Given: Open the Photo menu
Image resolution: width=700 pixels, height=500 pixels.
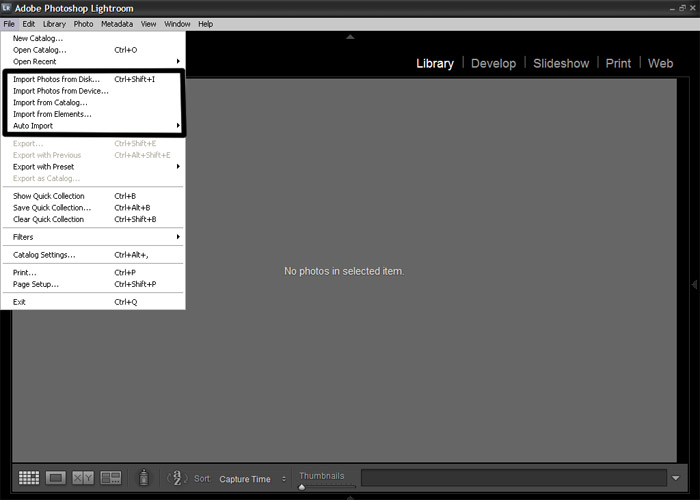Looking at the screenshot, I should tap(83, 24).
